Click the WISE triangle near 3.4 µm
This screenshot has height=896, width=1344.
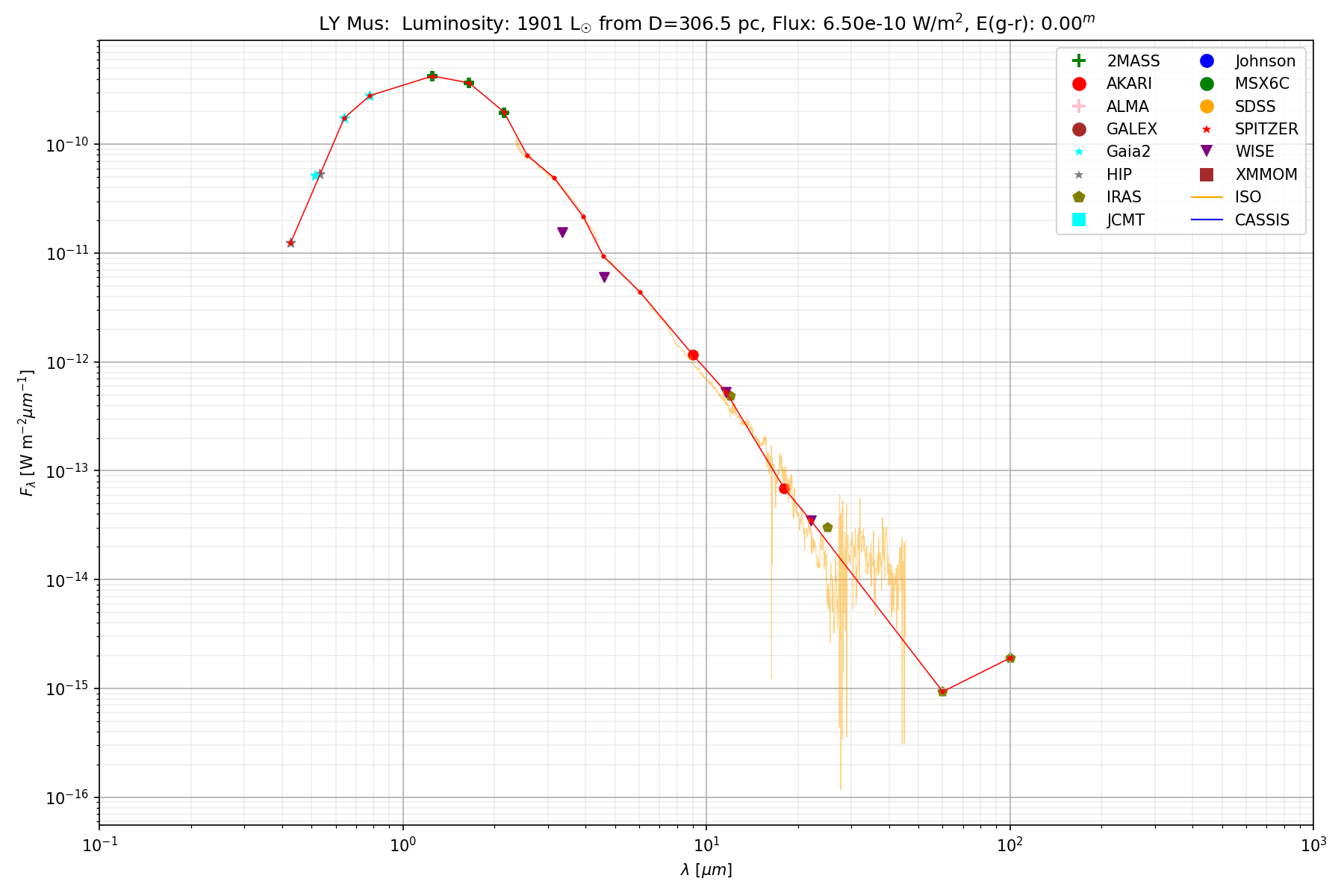tap(562, 232)
